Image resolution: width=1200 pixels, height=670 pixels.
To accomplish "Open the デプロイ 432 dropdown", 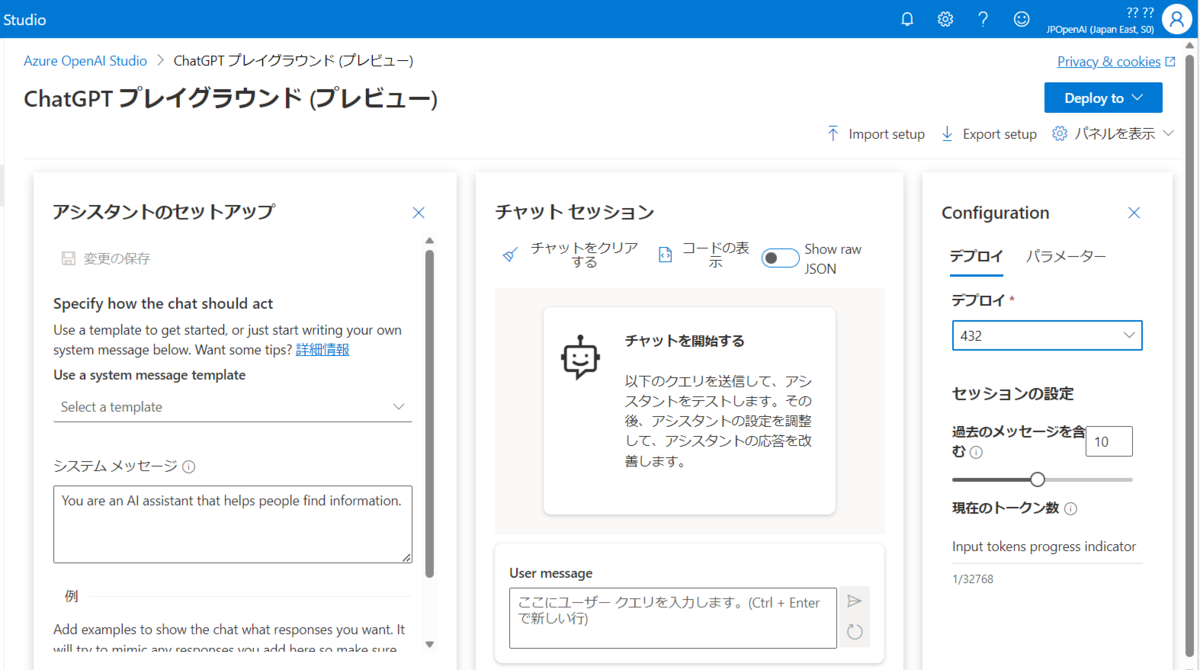I will (1047, 335).
